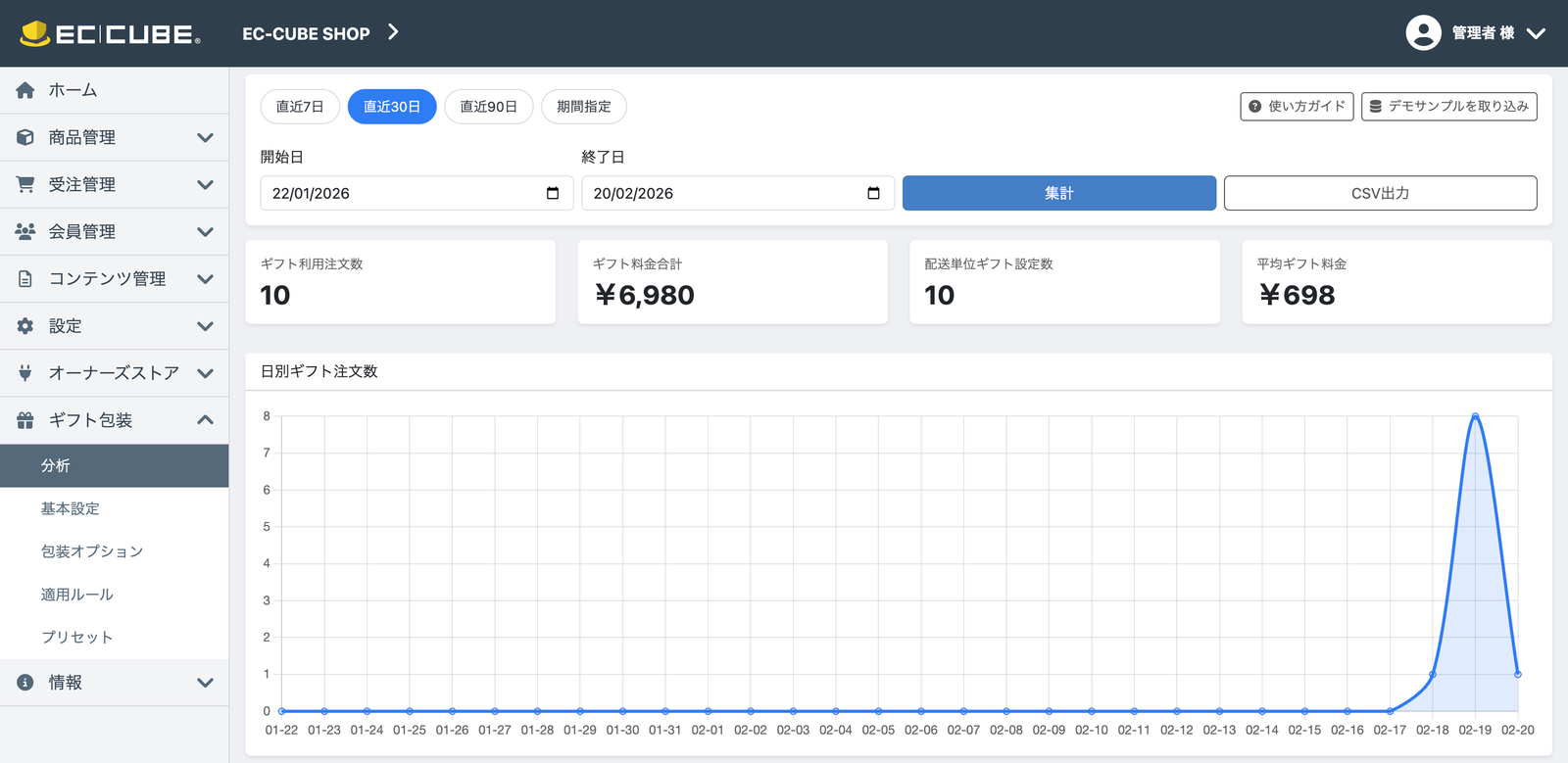
Task: Open the start date calendar picker icon
Action: click(x=553, y=193)
